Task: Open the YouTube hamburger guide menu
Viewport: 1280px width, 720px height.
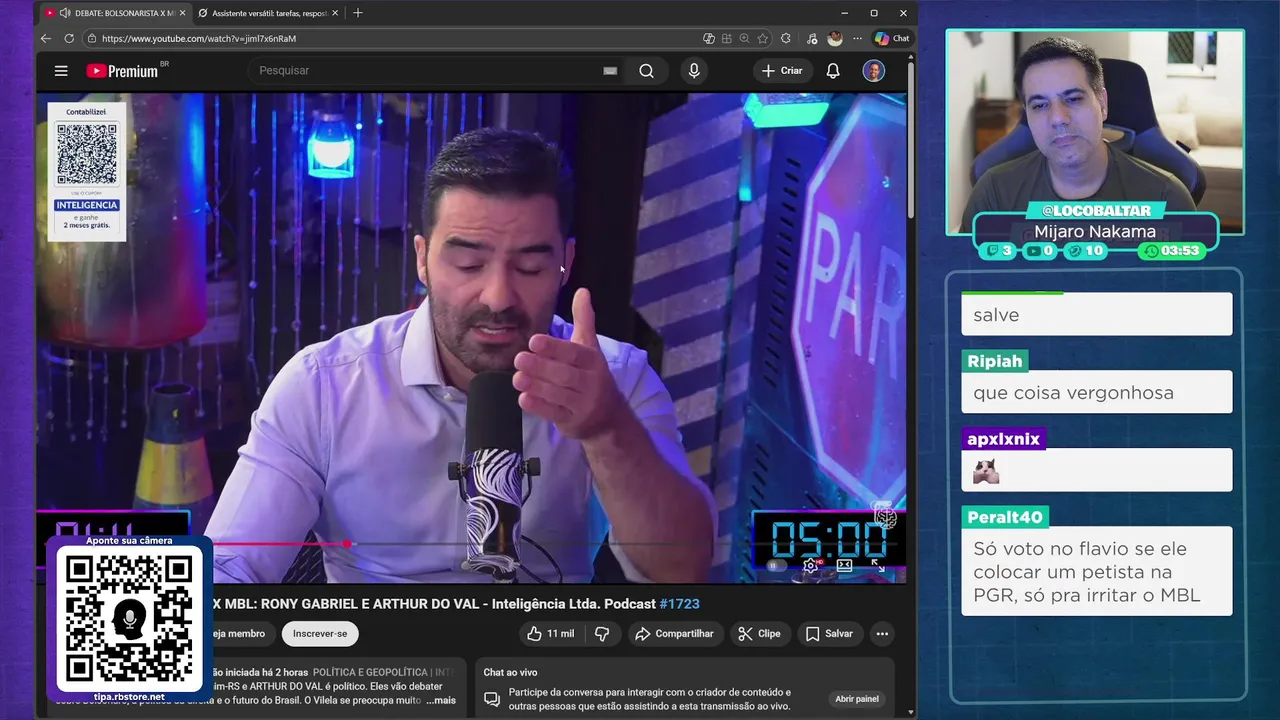Action: click(x=61, y=71)
